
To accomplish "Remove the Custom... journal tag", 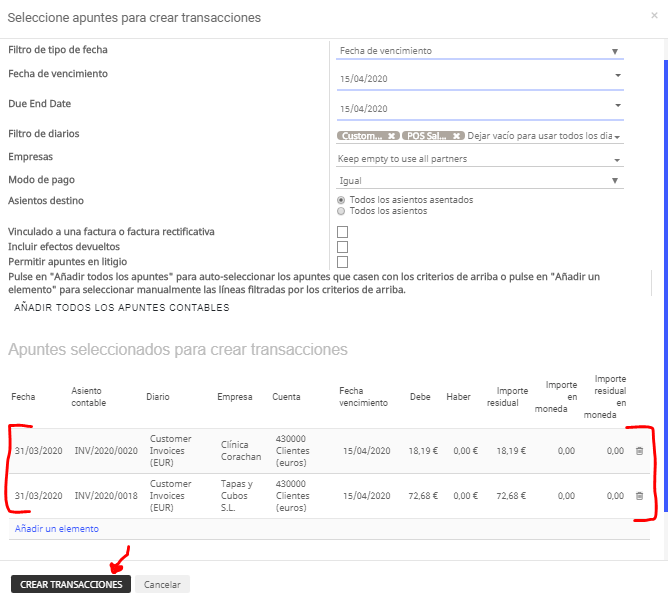I will pyautogui.click(x=391, y=136).
